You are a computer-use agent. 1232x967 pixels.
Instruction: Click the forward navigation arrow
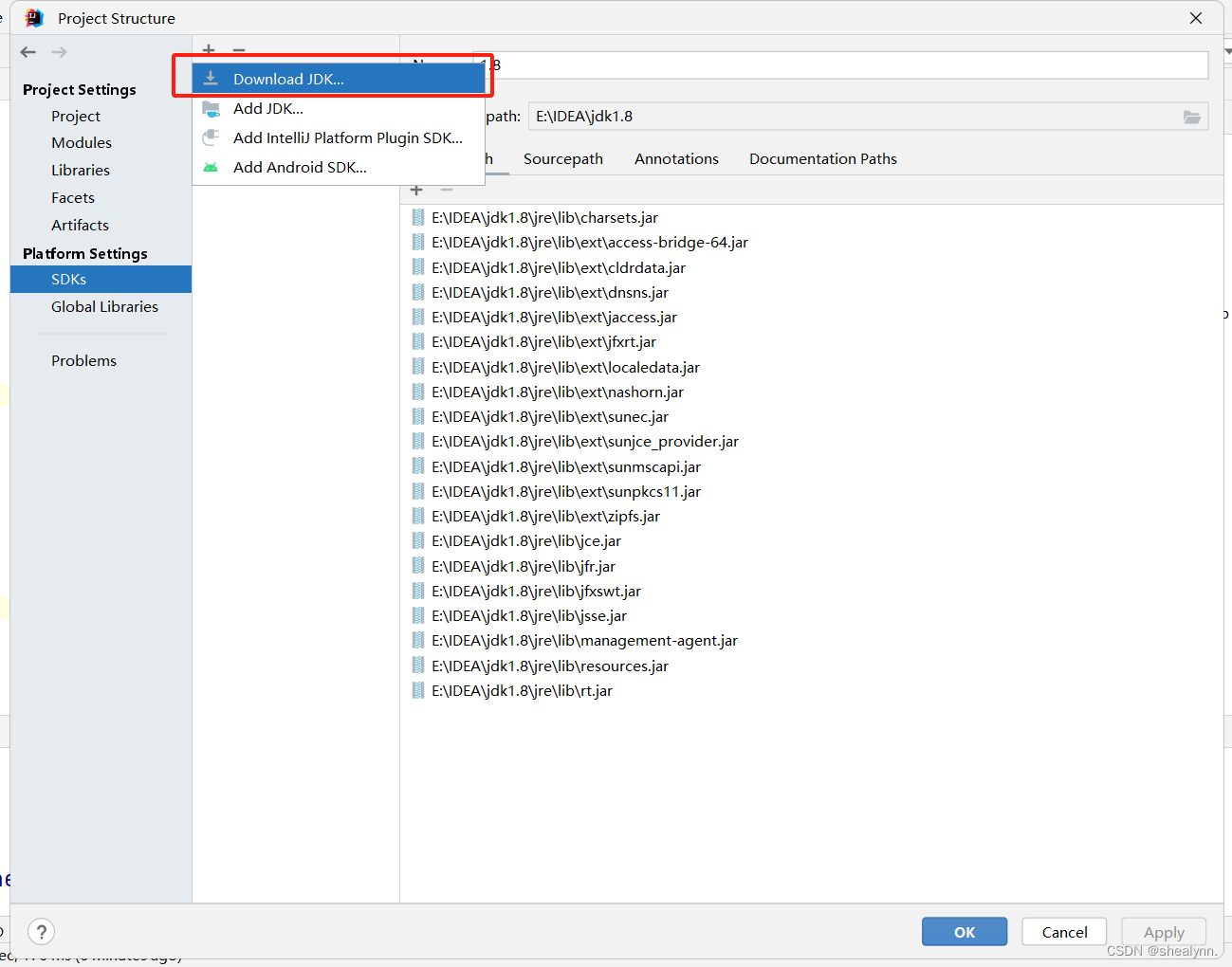click(x=59, y=51)
